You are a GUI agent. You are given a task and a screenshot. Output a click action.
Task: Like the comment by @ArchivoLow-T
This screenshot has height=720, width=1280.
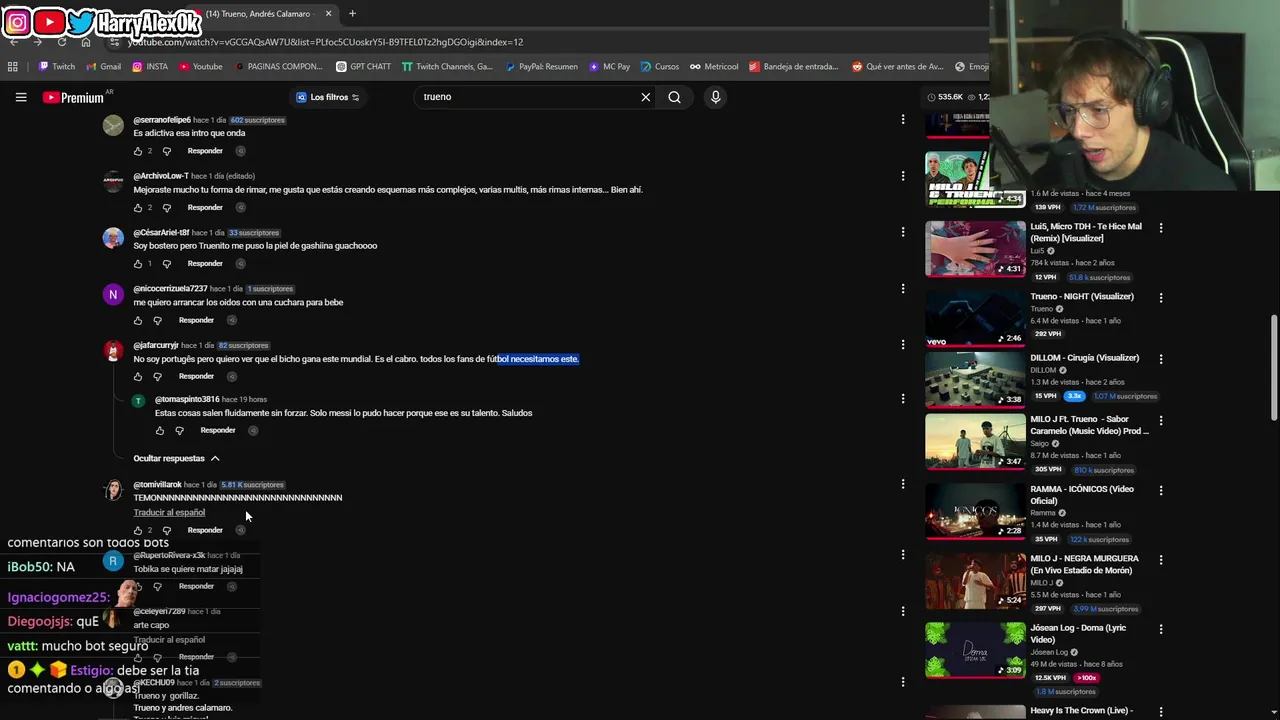click(138, 208)
